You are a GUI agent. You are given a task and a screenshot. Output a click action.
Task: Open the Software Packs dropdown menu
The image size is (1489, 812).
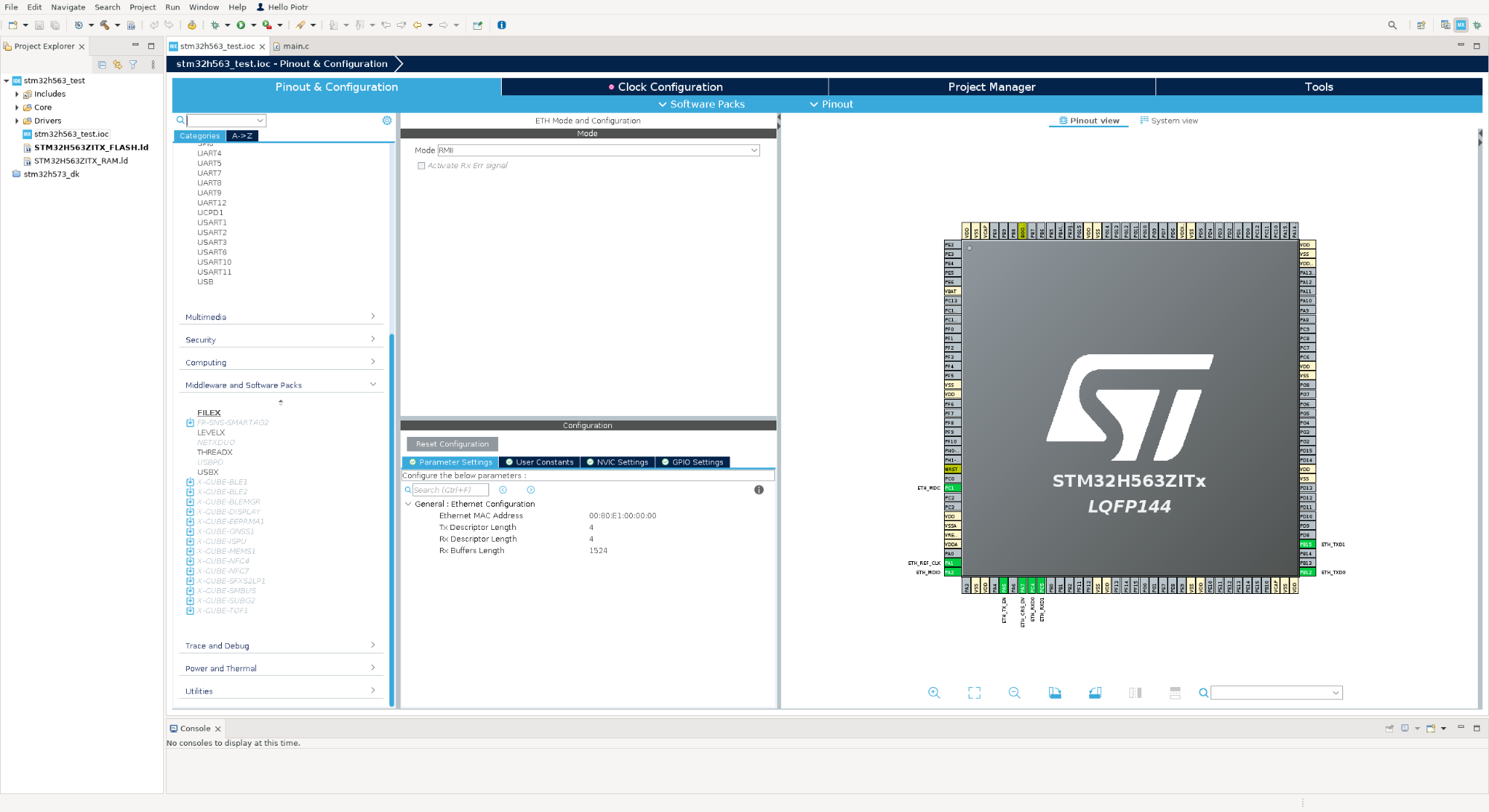tap(701, 104)
